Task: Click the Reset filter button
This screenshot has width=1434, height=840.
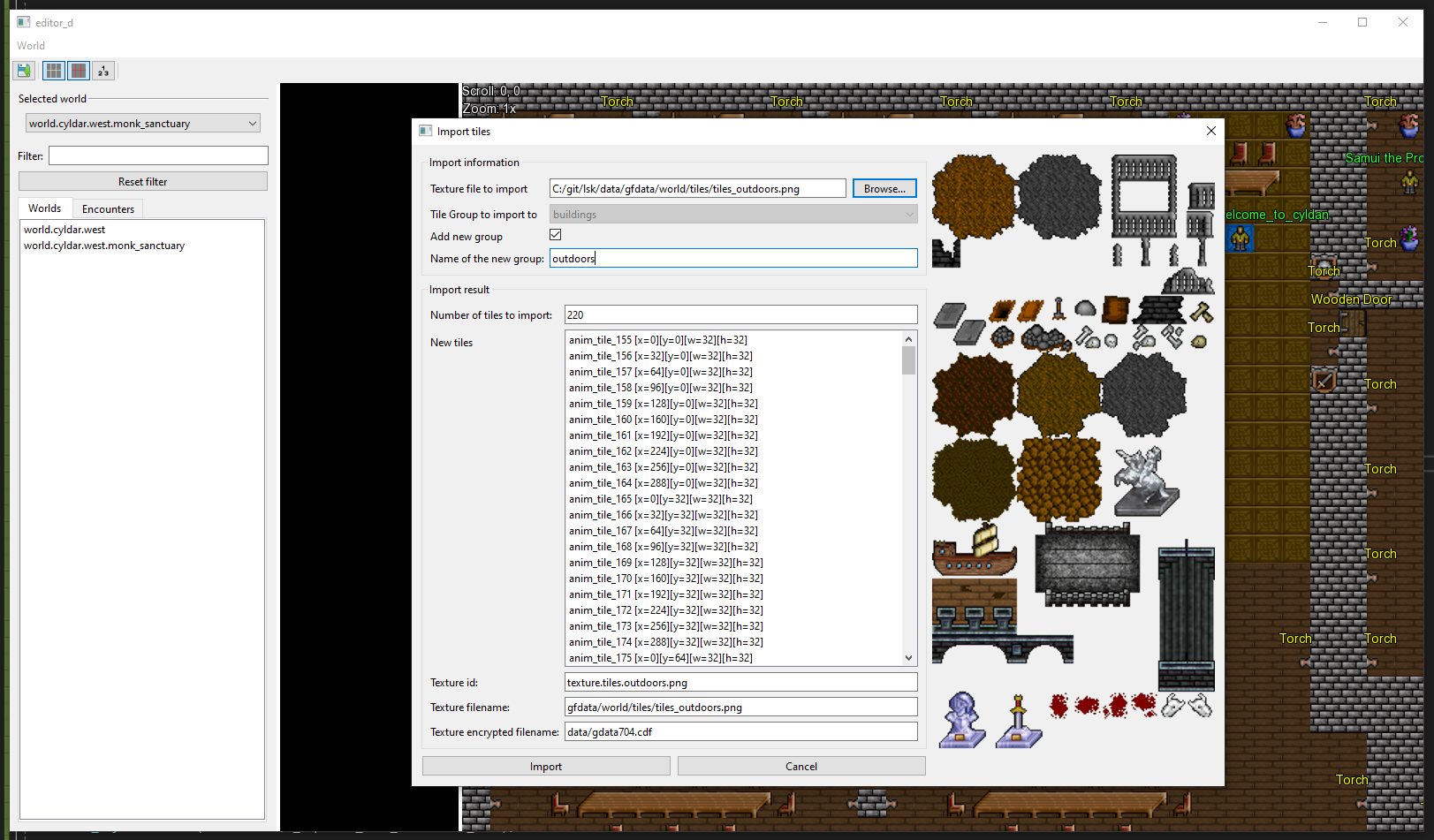Action: (x=142, y=182)
